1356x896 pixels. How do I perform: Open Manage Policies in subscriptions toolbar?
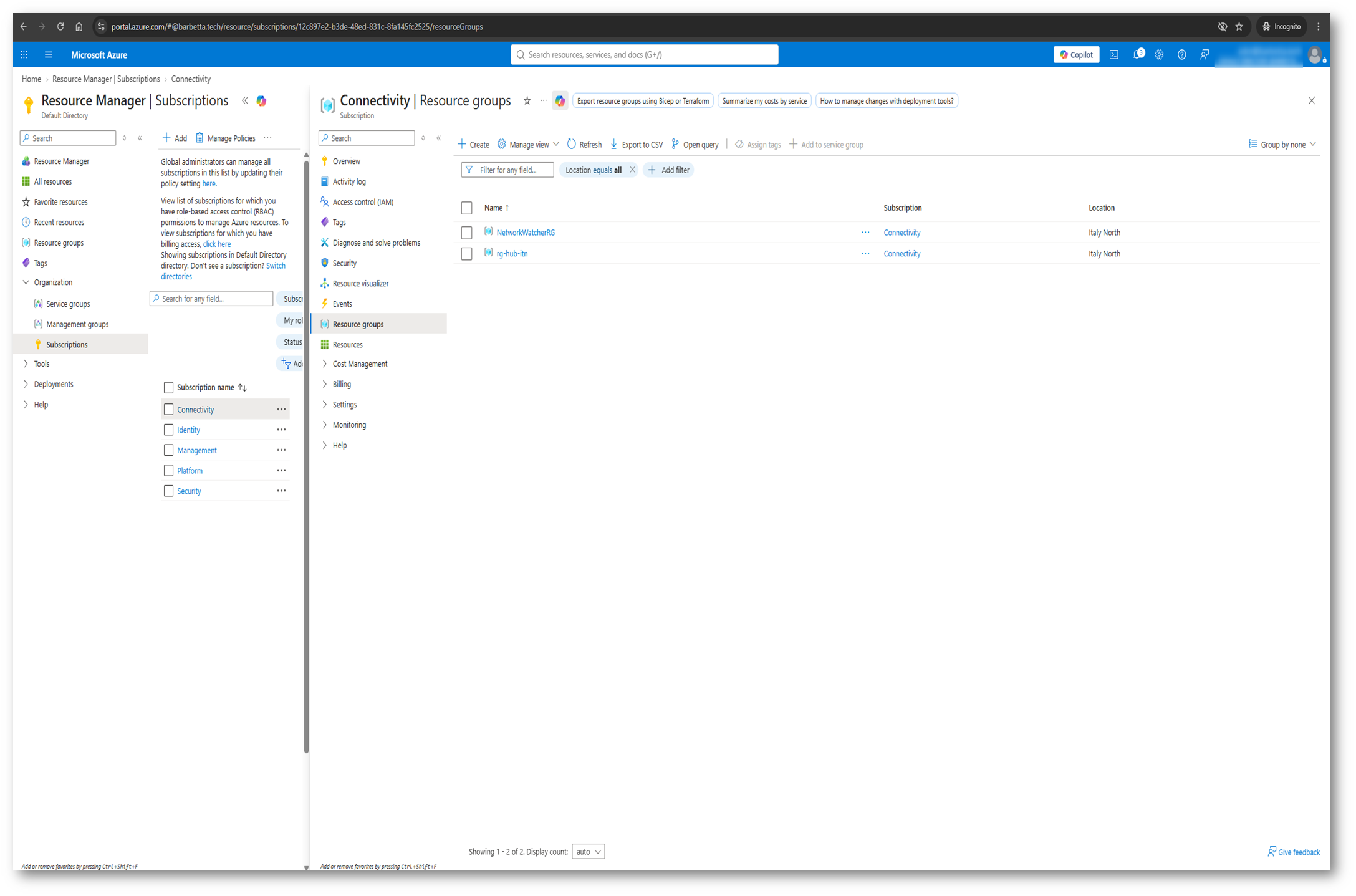pos(226,138)
